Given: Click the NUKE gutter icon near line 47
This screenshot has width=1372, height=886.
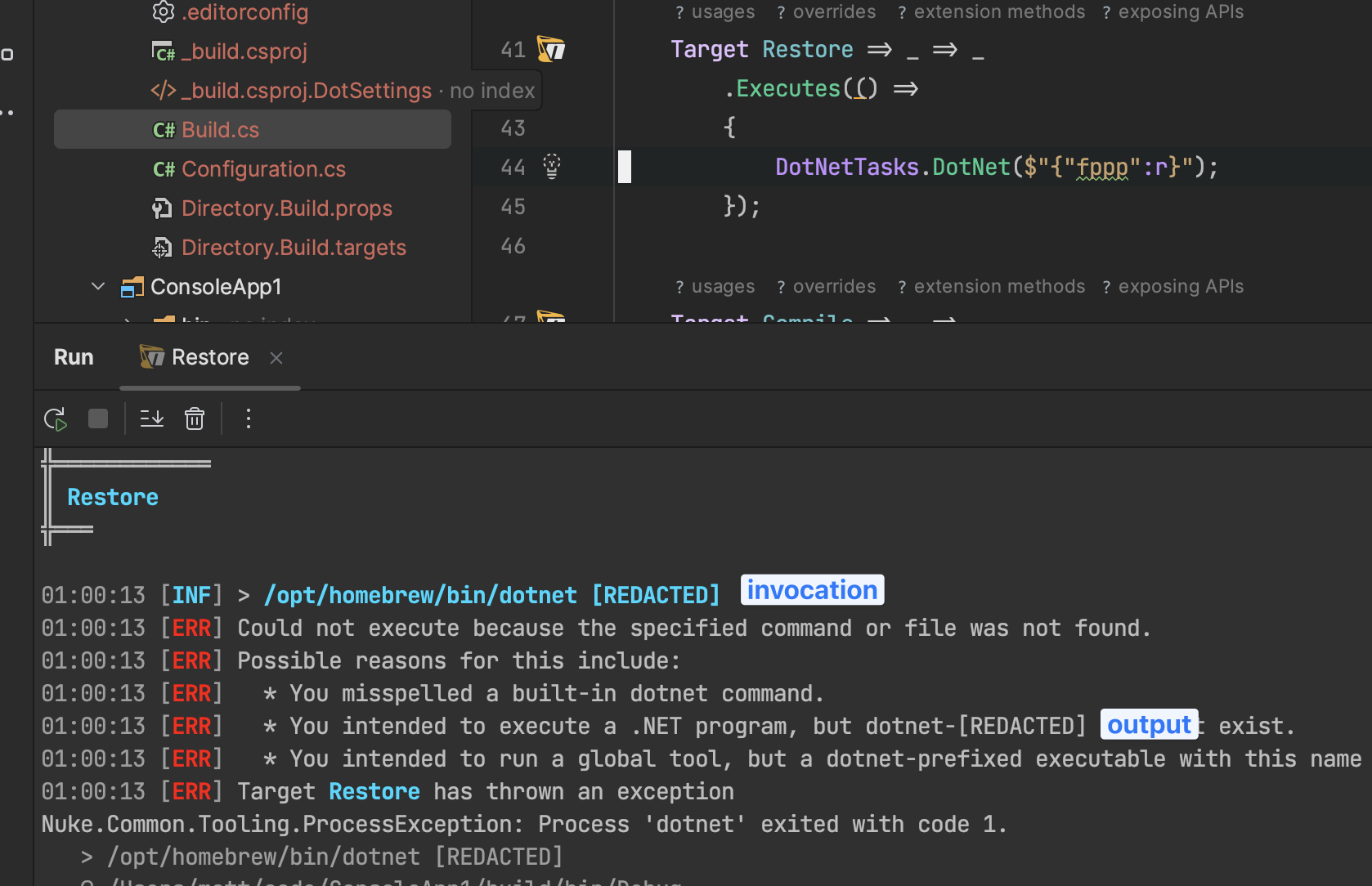Looking at the screenshot, I should pyautogui.click(x=552, y=320).
